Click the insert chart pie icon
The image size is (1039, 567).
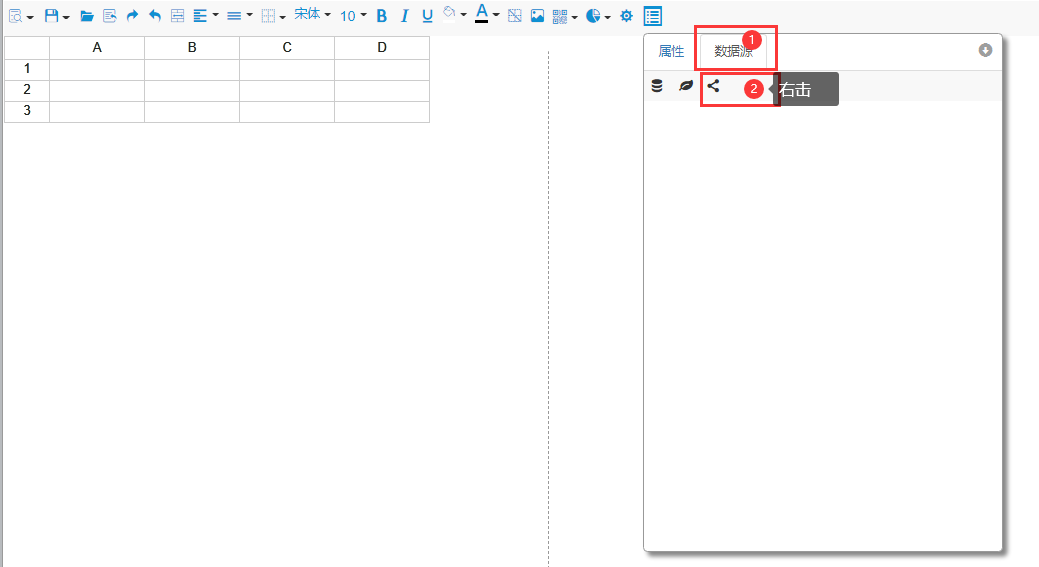593,16
